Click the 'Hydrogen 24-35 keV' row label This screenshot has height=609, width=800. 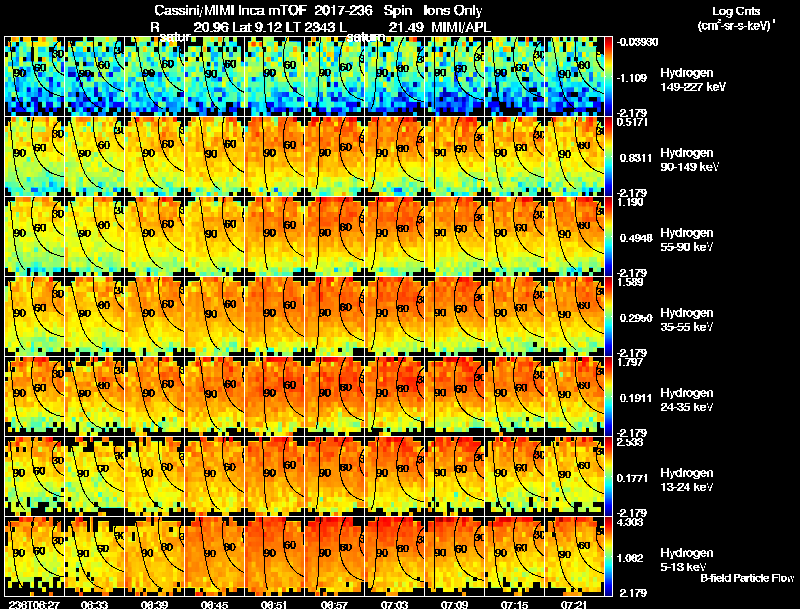[x=687, y=400]
